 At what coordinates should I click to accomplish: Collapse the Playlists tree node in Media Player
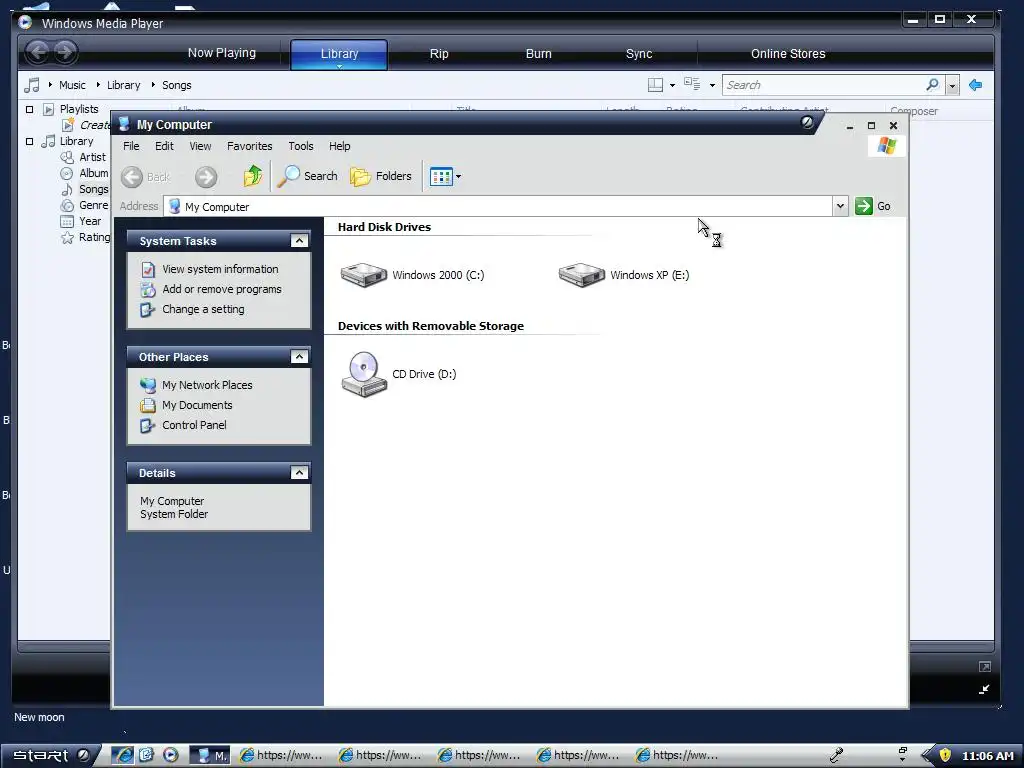29,109
